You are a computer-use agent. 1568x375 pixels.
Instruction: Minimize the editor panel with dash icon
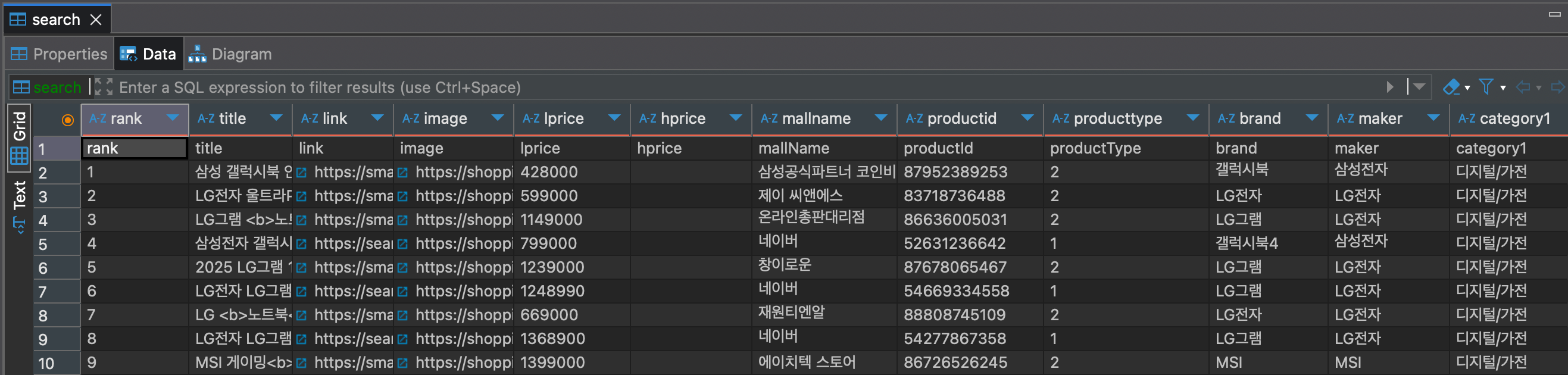[x=1554, y=13]
